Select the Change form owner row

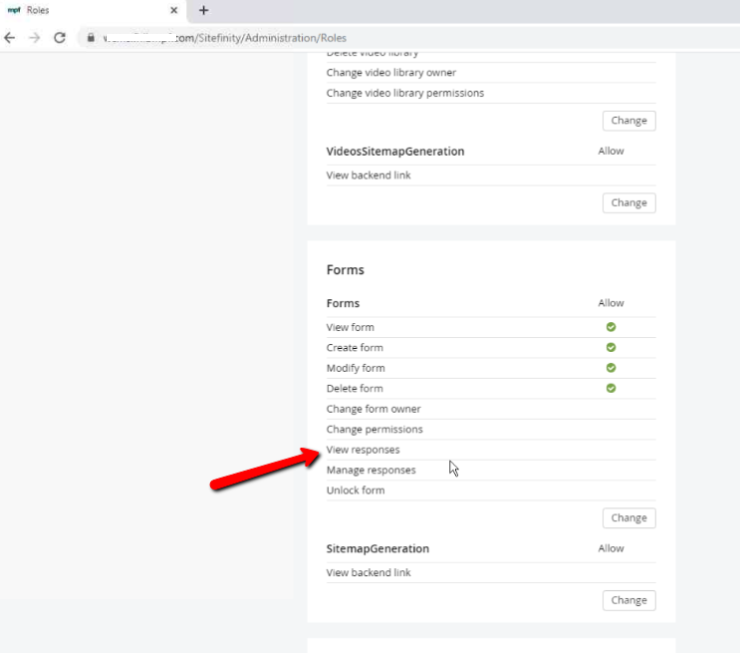tap(491, 409)
